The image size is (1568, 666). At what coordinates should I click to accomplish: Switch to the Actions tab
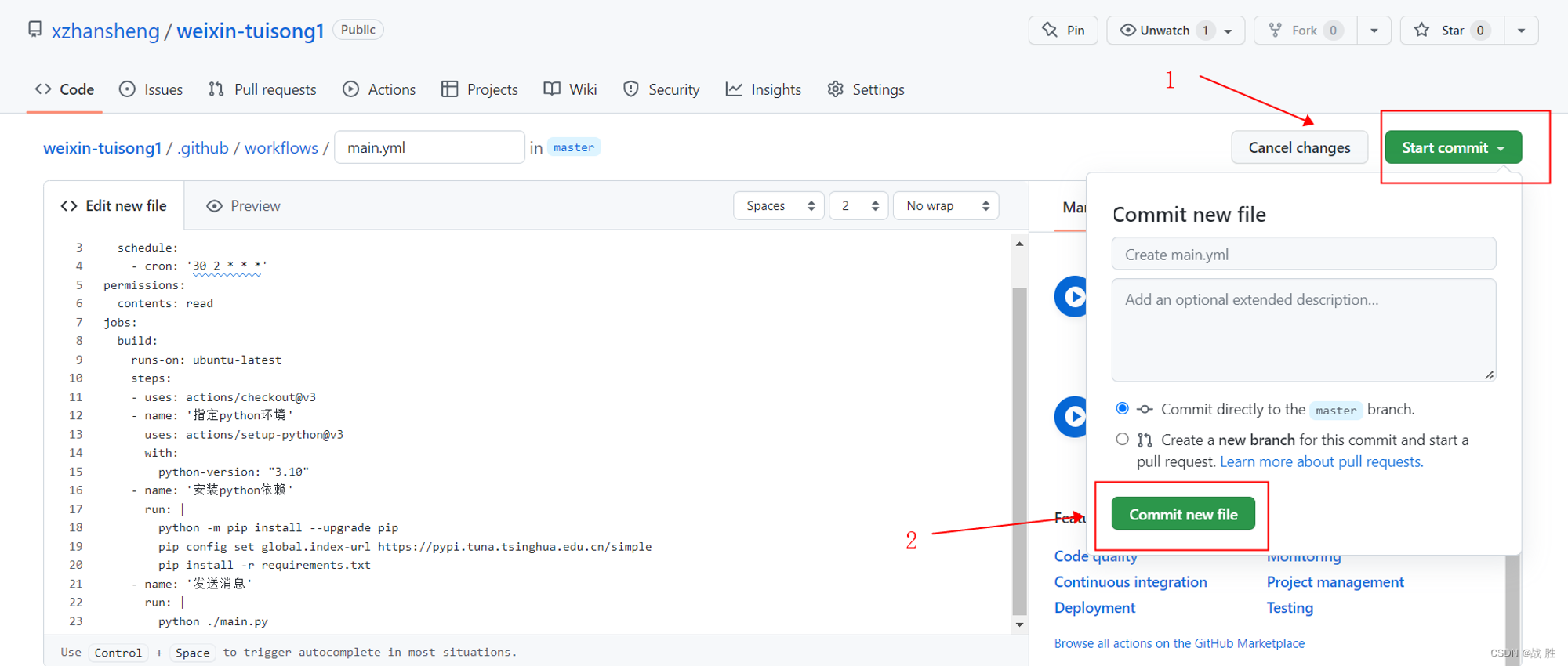coord(379,89)
